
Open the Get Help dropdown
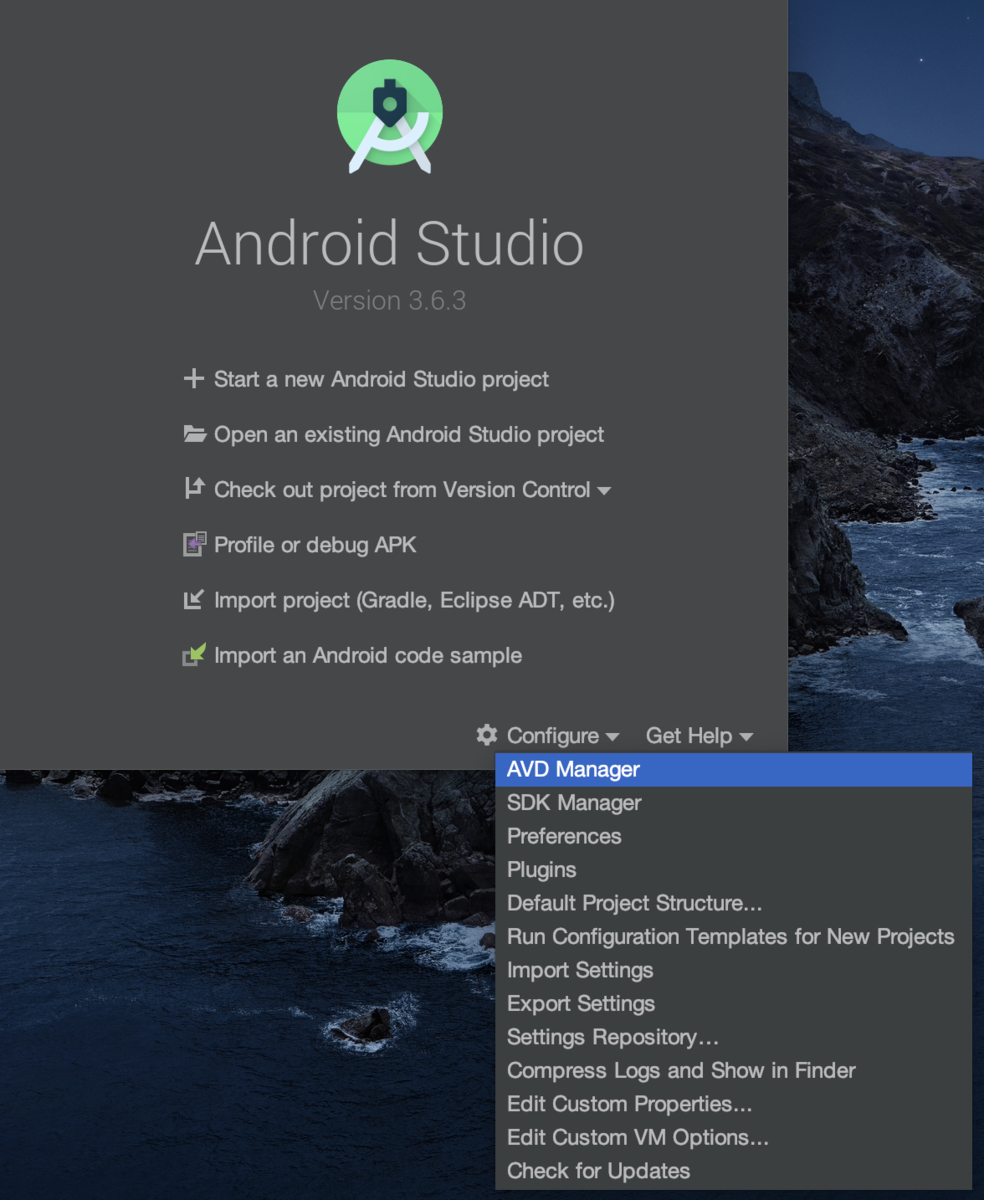[699, 736]
